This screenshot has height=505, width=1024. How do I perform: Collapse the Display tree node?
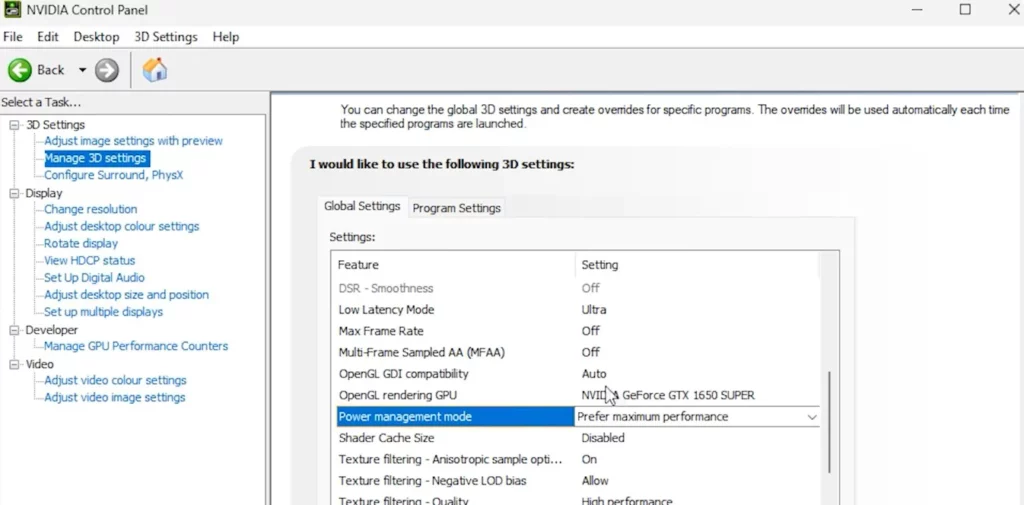15,193
